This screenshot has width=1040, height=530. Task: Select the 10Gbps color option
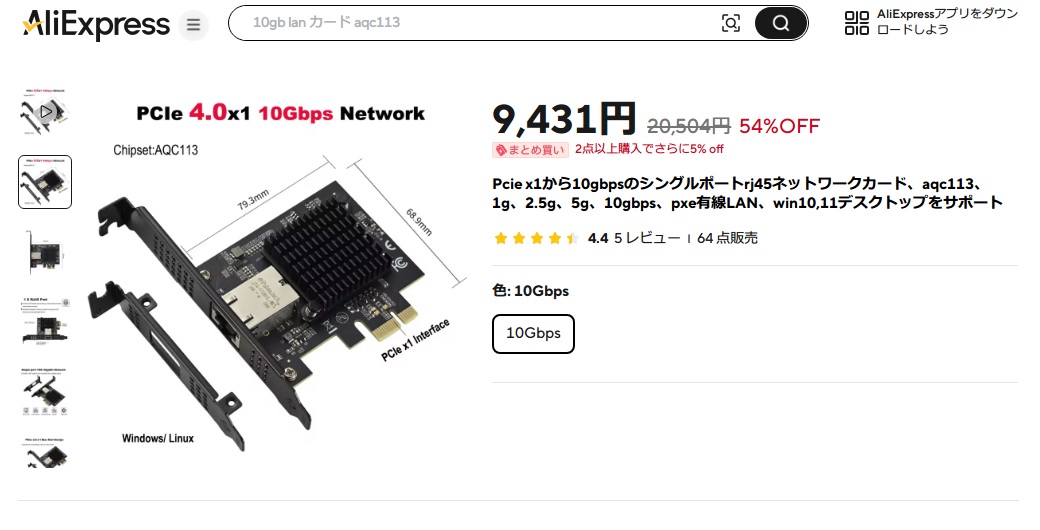533,334
